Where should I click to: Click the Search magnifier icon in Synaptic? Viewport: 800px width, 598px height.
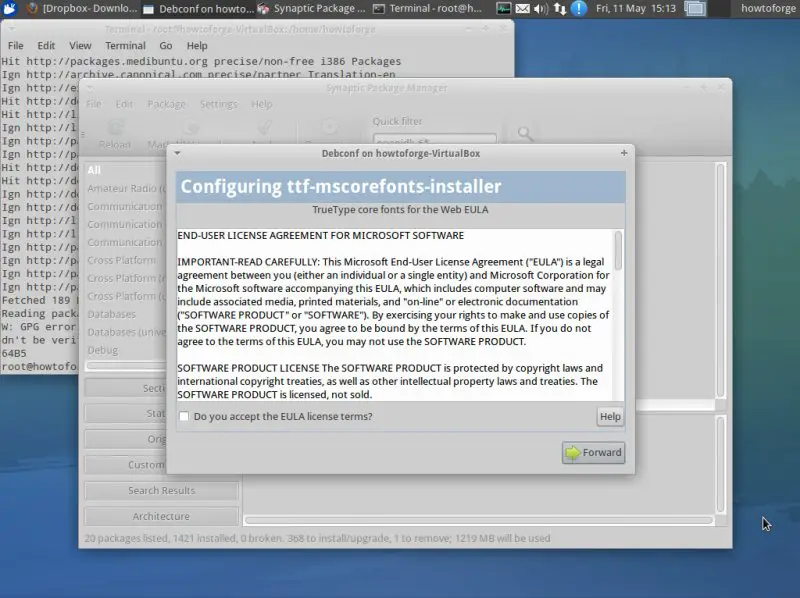[x=525, y=134]
